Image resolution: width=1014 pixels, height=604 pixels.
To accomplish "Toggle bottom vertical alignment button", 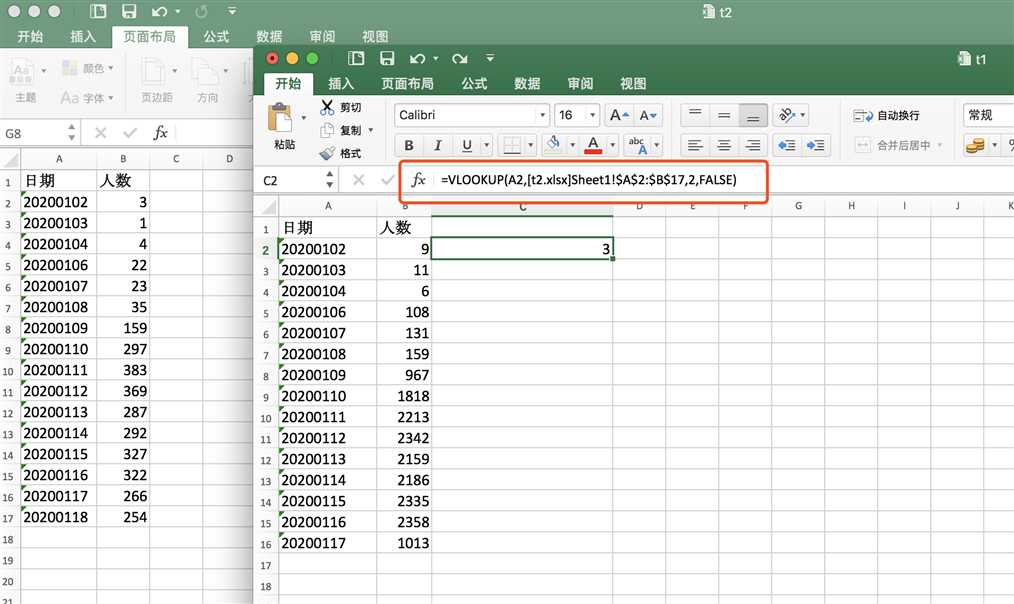I will [752, 115].
